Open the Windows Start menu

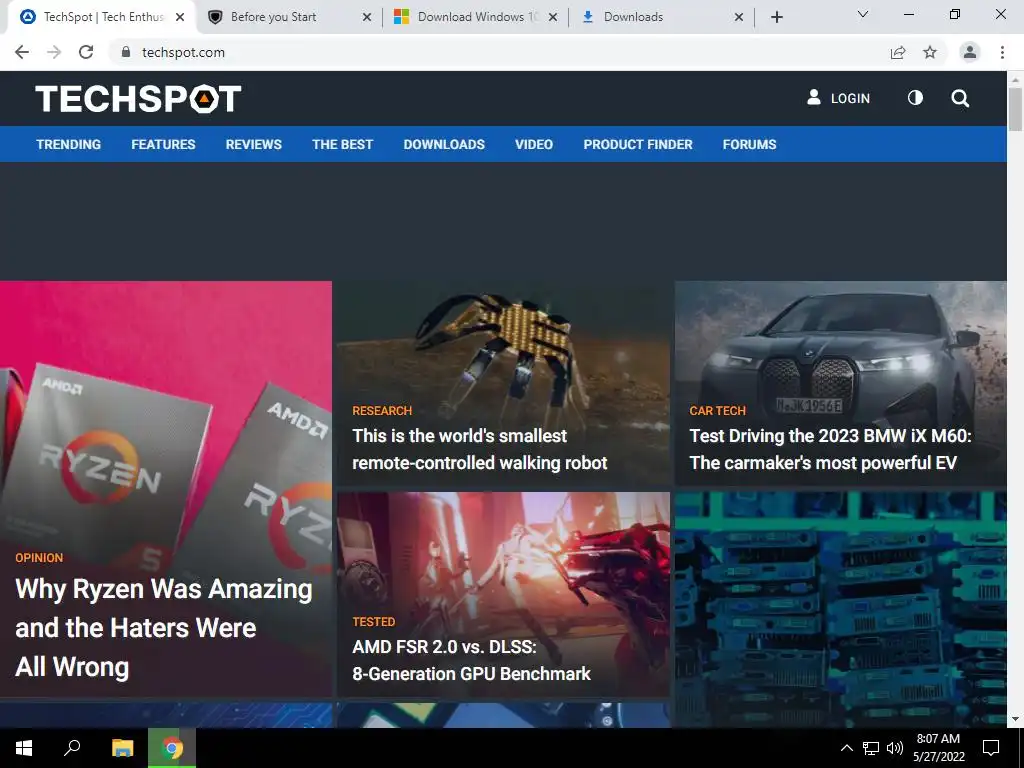(x=24, y=748)
